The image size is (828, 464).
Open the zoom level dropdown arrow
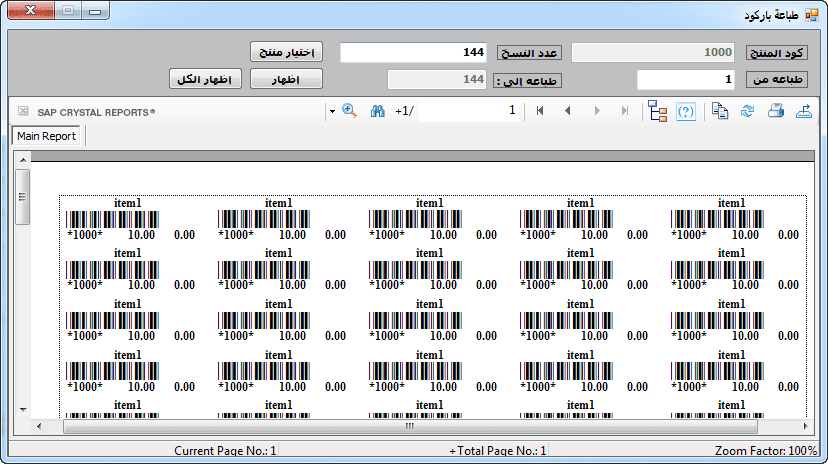tap(332, 111)
